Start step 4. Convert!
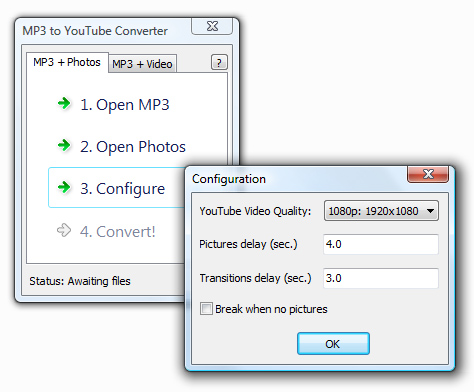 (117, 231)
